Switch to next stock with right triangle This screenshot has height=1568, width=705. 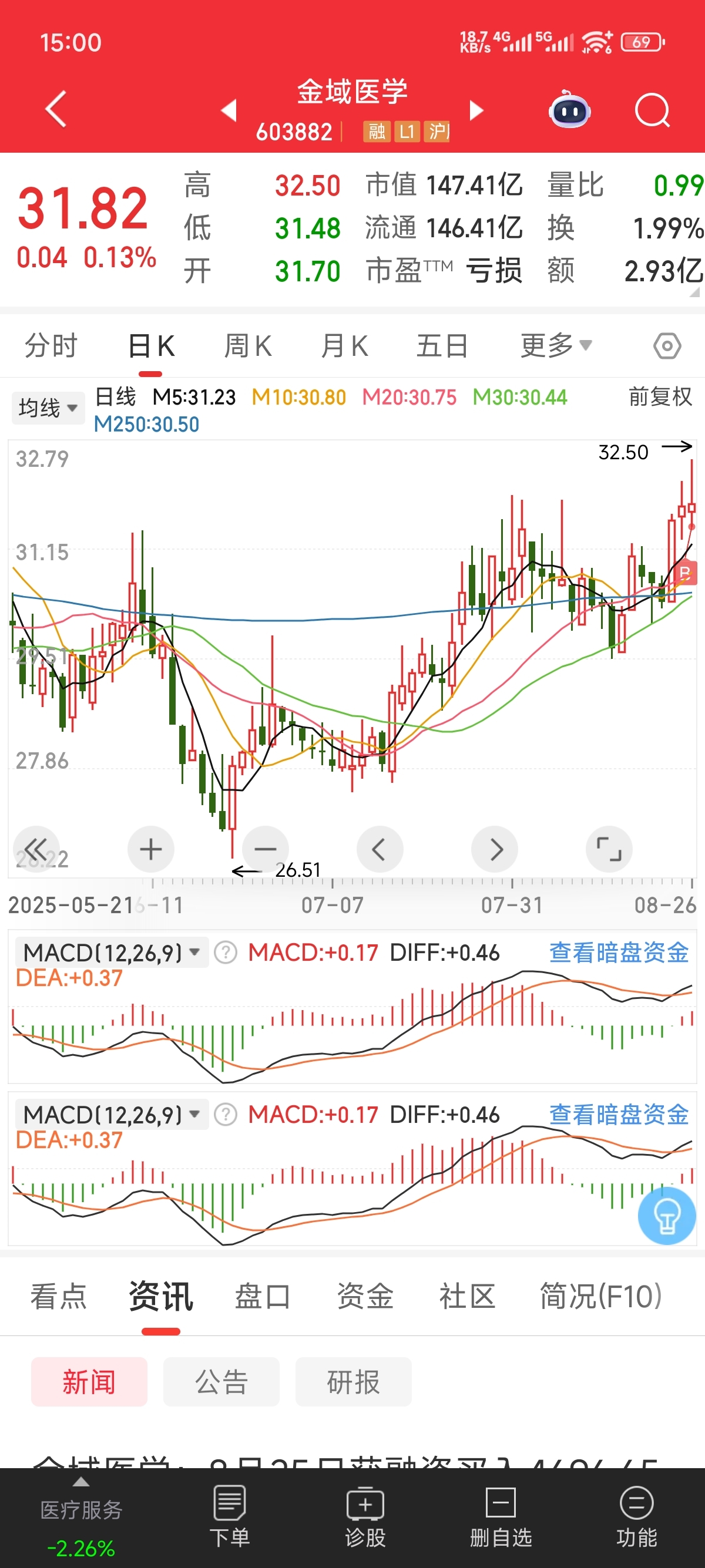click(476, 110)
